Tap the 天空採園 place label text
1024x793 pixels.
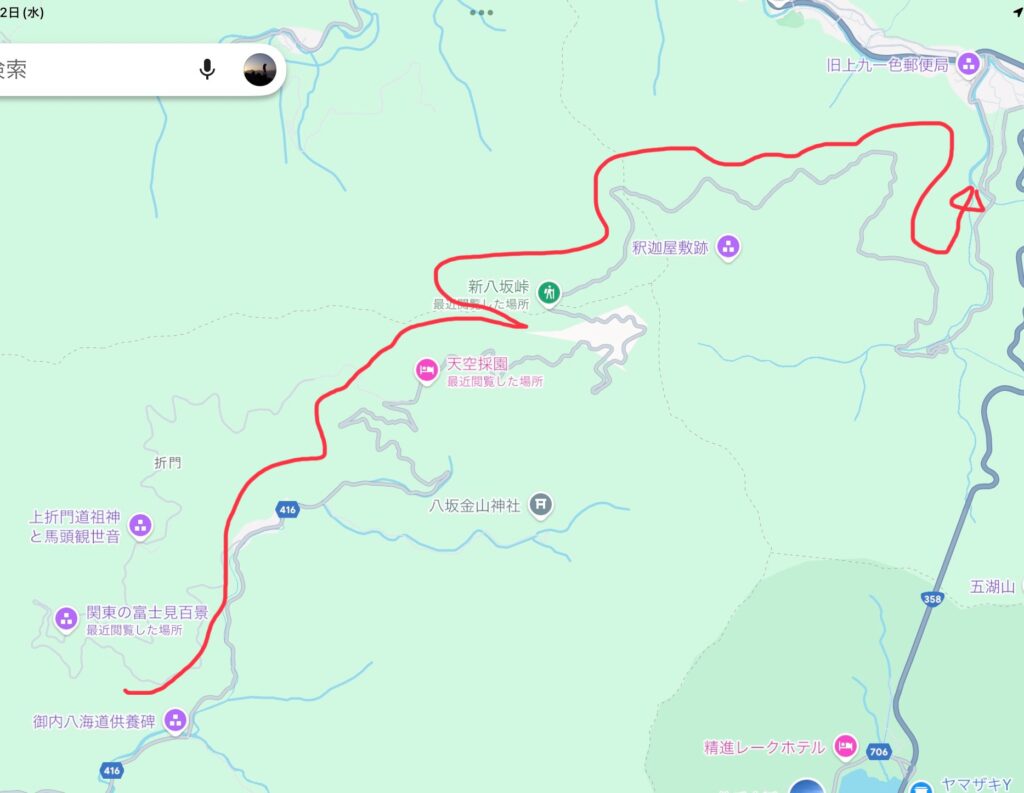coord(477,364)
